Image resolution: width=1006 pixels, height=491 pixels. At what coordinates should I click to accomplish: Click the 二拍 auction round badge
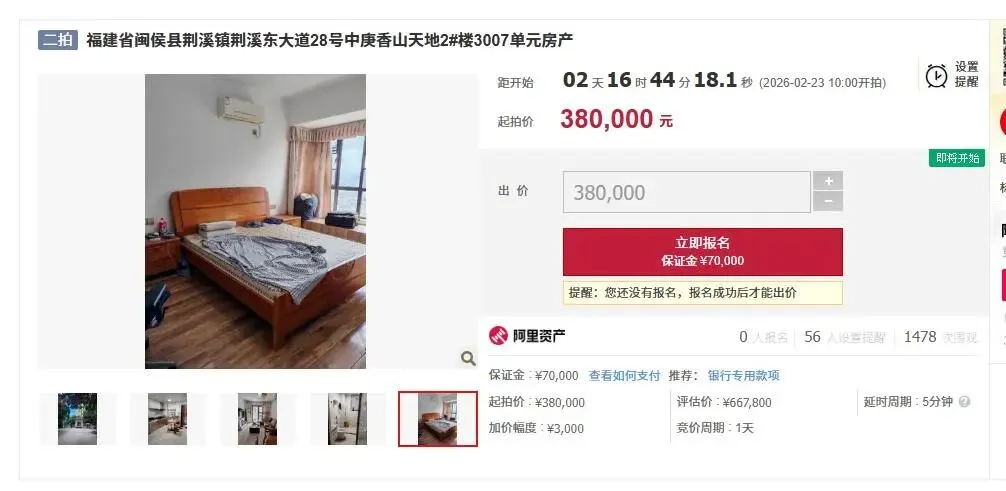pos(58,40)
